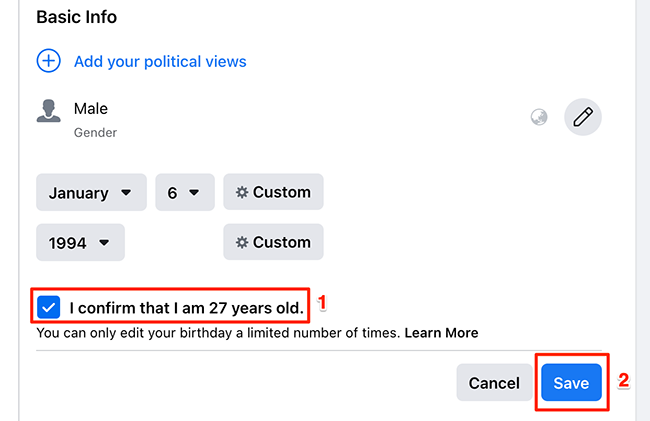Edit gender with the pencil icon
The height and width of the screenshot is (421, 650).
click(x=583, y=117)
